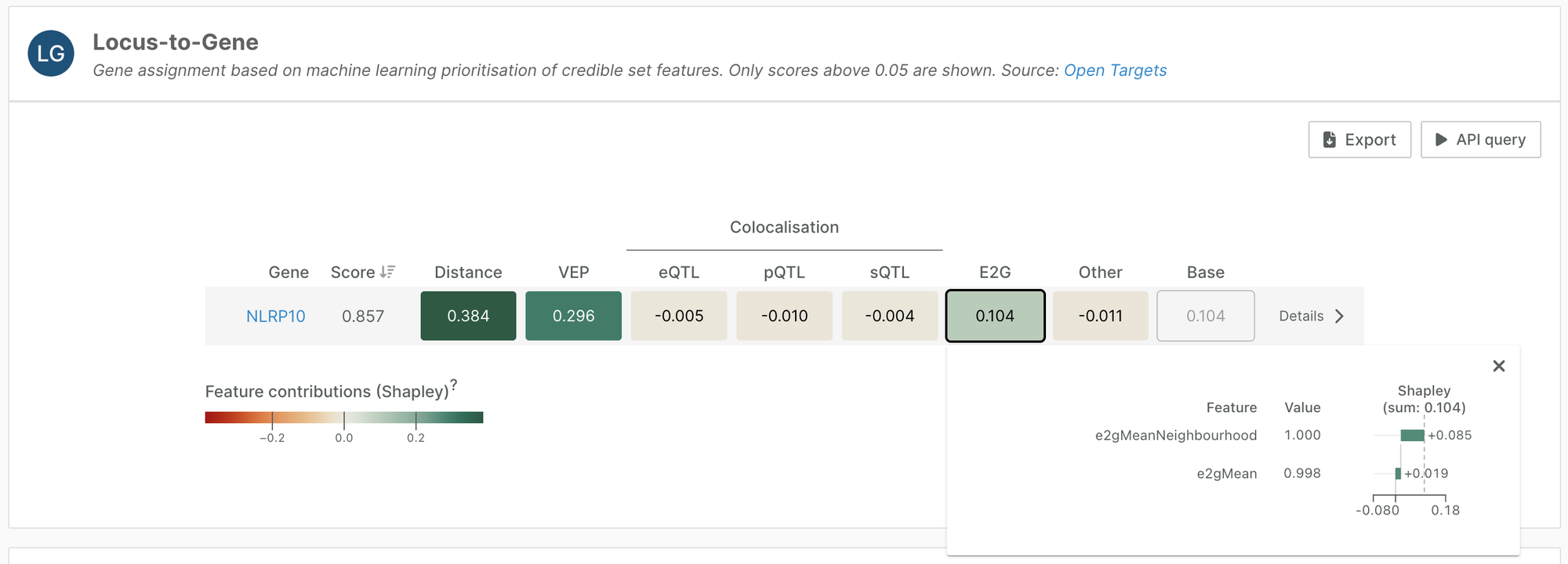The height and width of the screenshot is (564, 1568).
Task: Click the API query play icon
Action: pos(1441,139)
